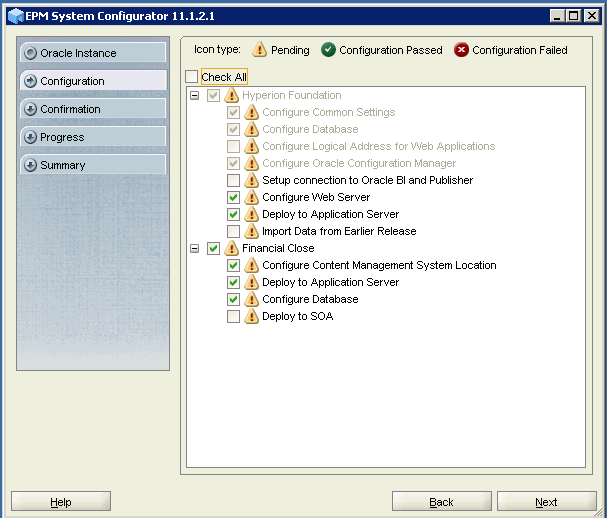Click the EPM System Configurator title icon
Viewport: 607px width, 518px height.
[16, 16]
